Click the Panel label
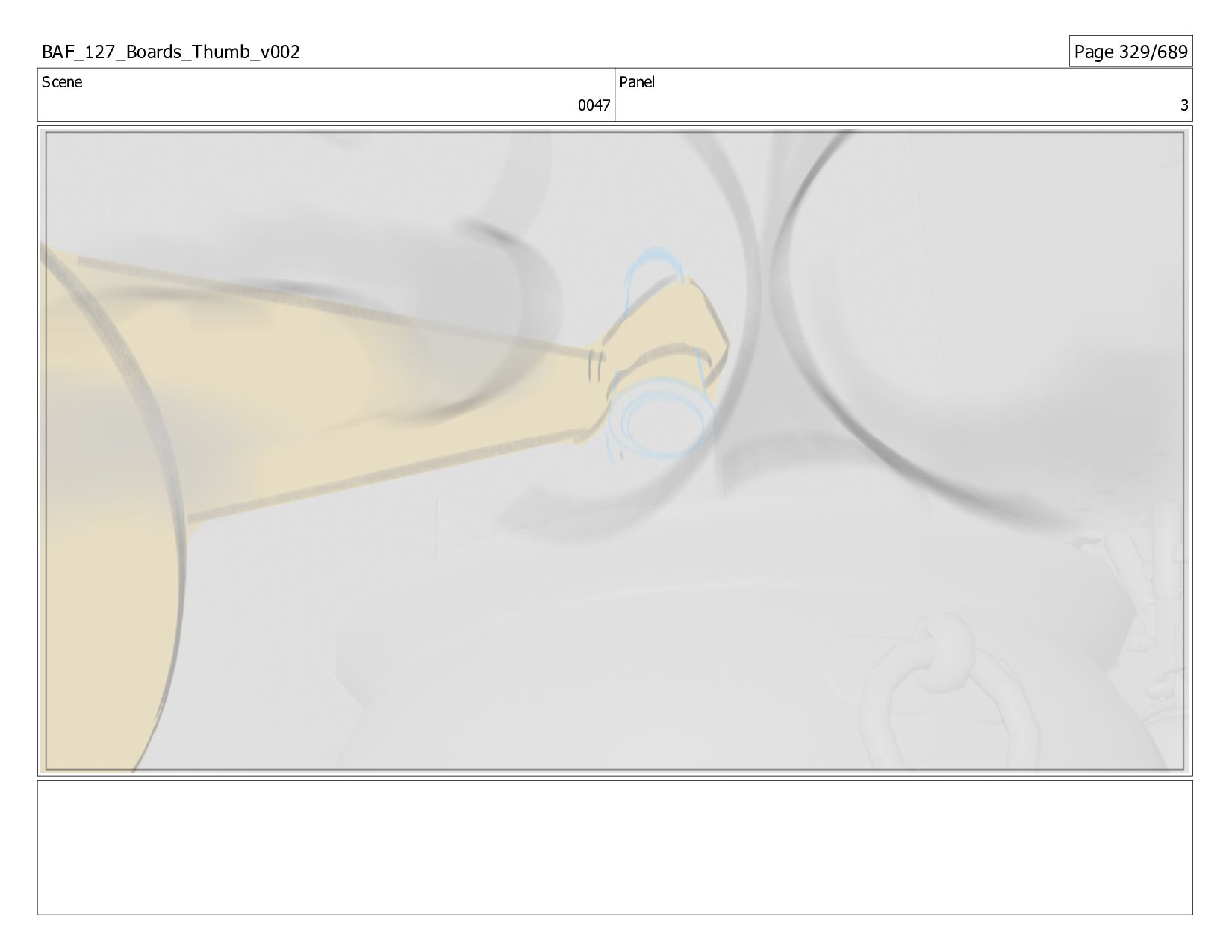Image resolution: width=1232 pixels, height=952 pixels. [x=637, y=82]
